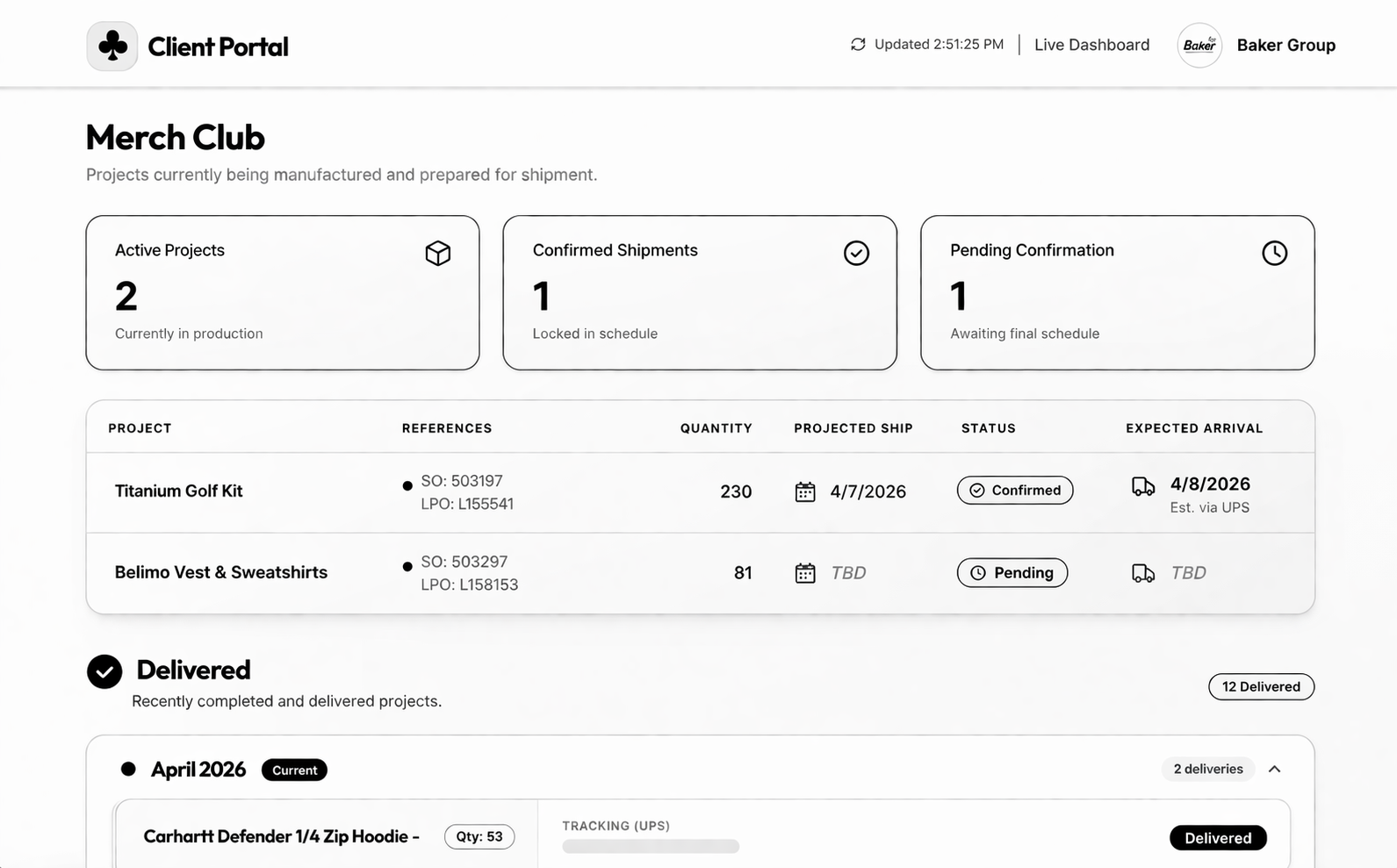Click the Current badge next to April 2026

click(294, 770)
